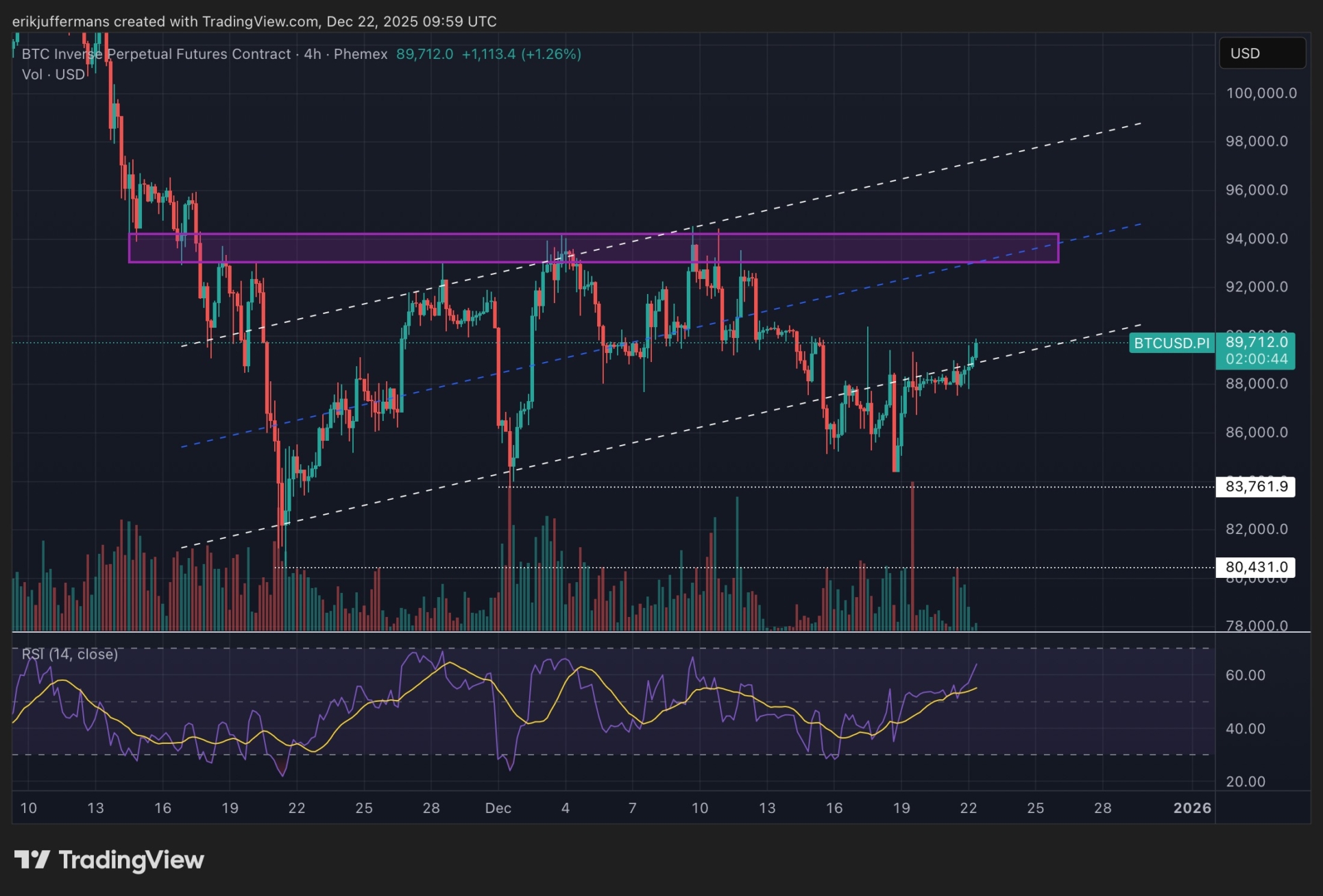The height and width of the screenshot is (896, 1323).
Task: Click the 2026 label on time axis
Action: click(1191, 808)
